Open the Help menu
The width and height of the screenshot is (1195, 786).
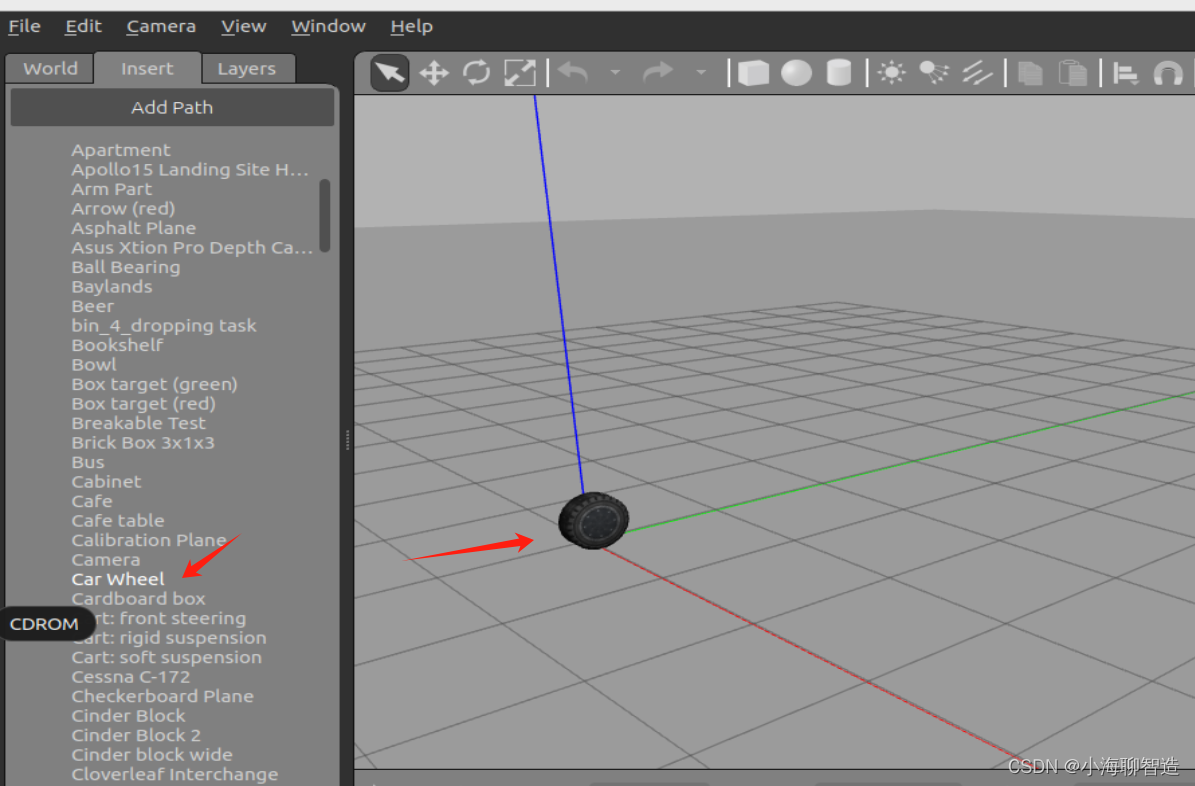(412, 26)
